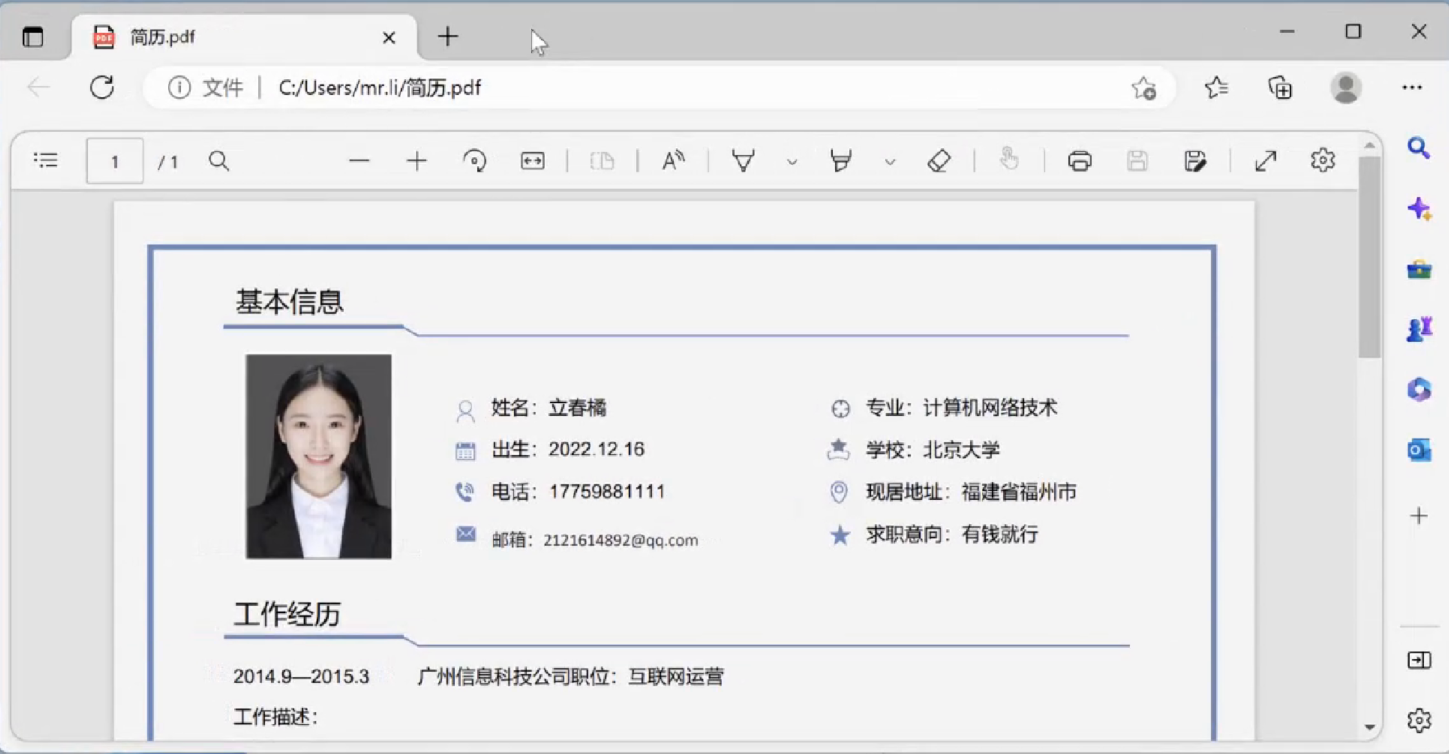Zoom out the PDF page
The width and height of the screenshot is (1449, 754).
point(359,161)
